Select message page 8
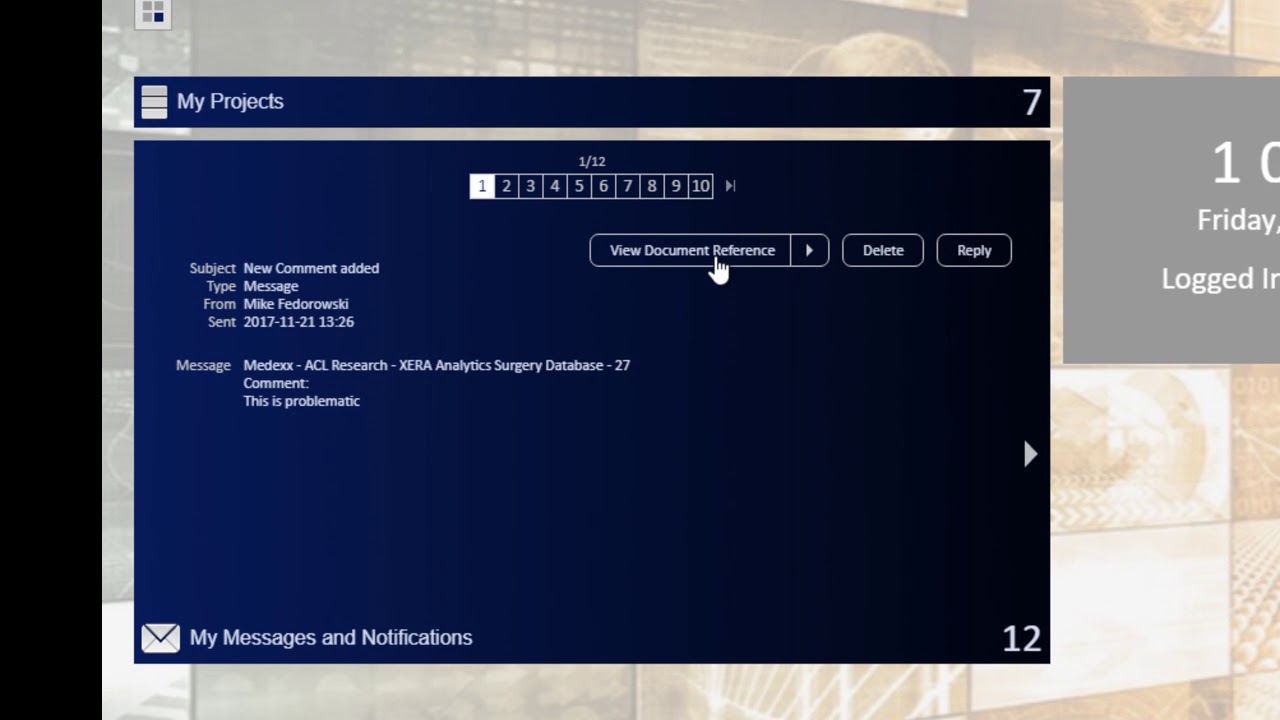Image resolution: width=1280 pixels, height=720 pixels. (x=652, y=186)
